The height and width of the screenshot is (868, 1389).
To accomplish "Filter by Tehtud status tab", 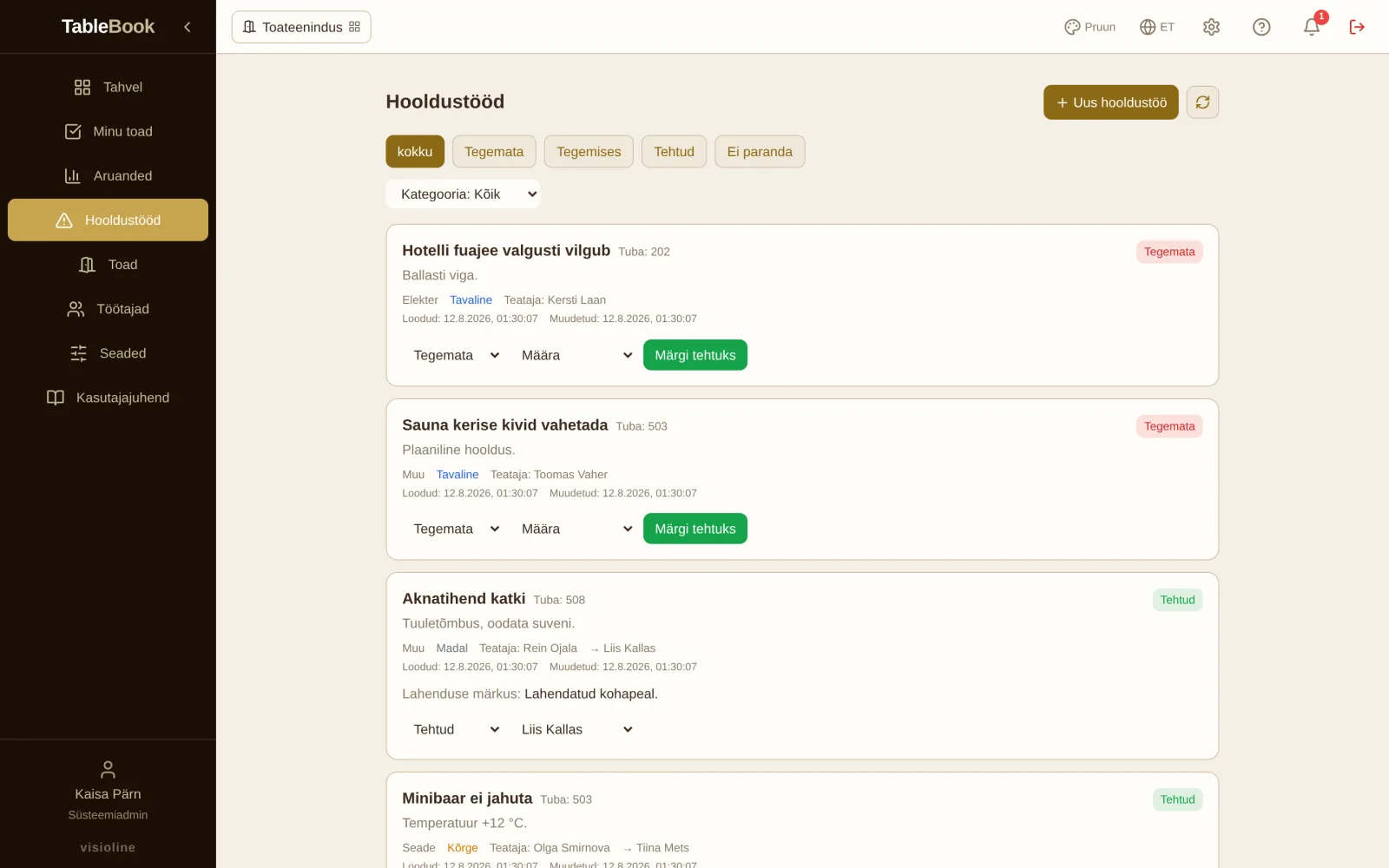I will [x=675, y=152].
